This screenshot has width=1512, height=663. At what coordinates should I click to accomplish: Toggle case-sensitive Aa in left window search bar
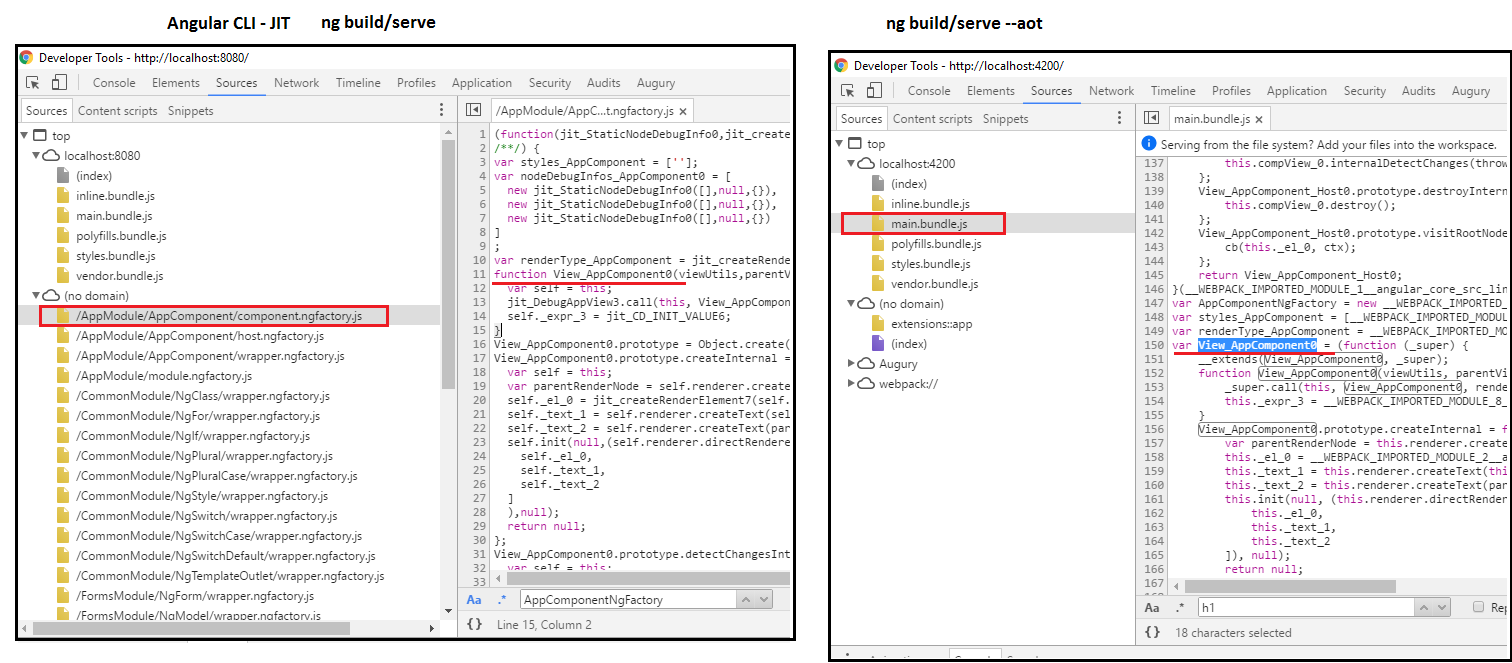(474, 600)
